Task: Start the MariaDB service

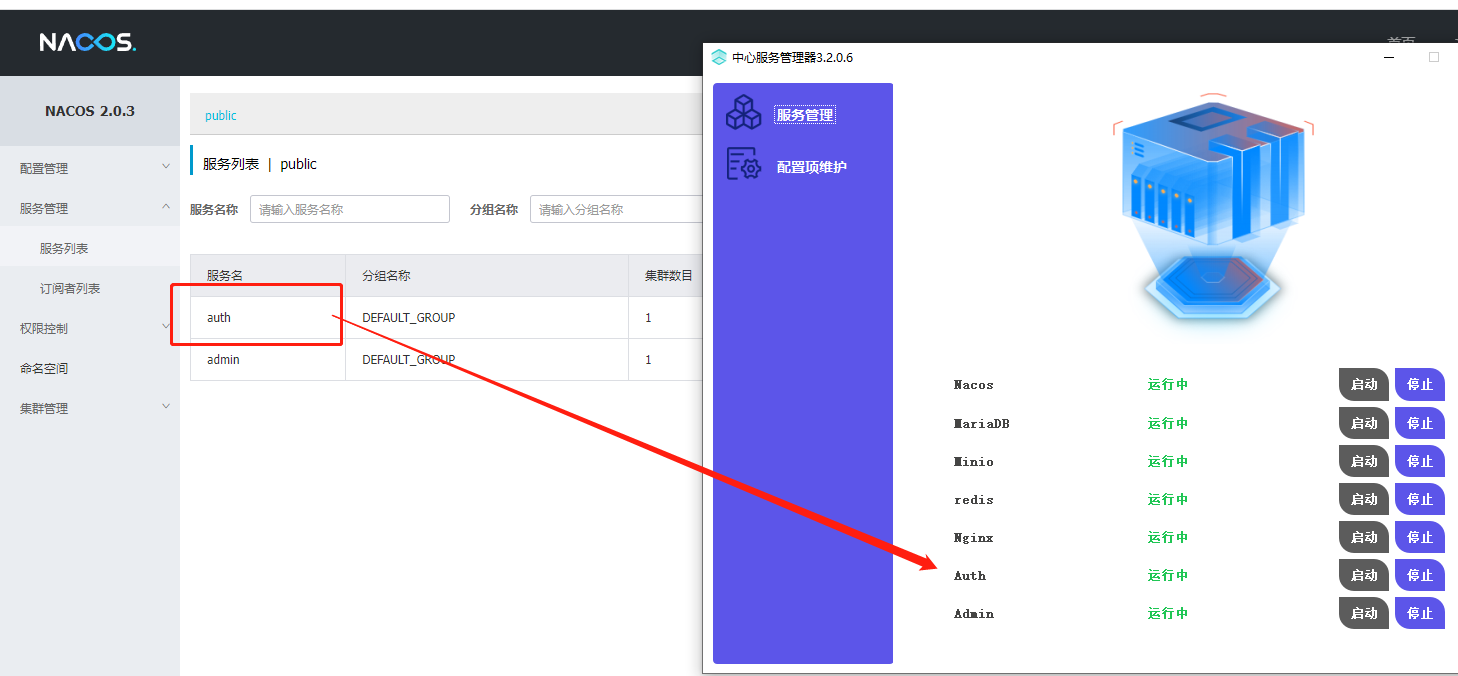Action: pos(1363,423)
